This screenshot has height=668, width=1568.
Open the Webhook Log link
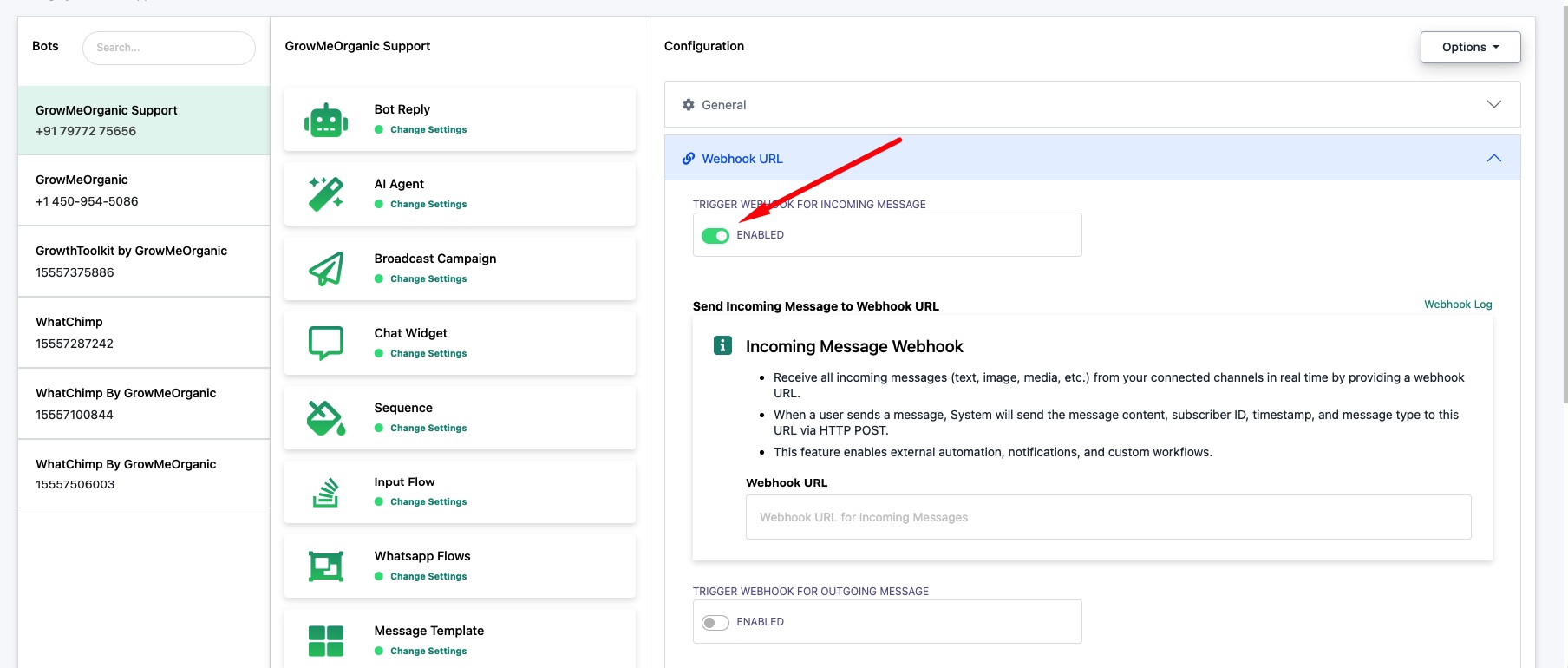tap(1458, 305)
